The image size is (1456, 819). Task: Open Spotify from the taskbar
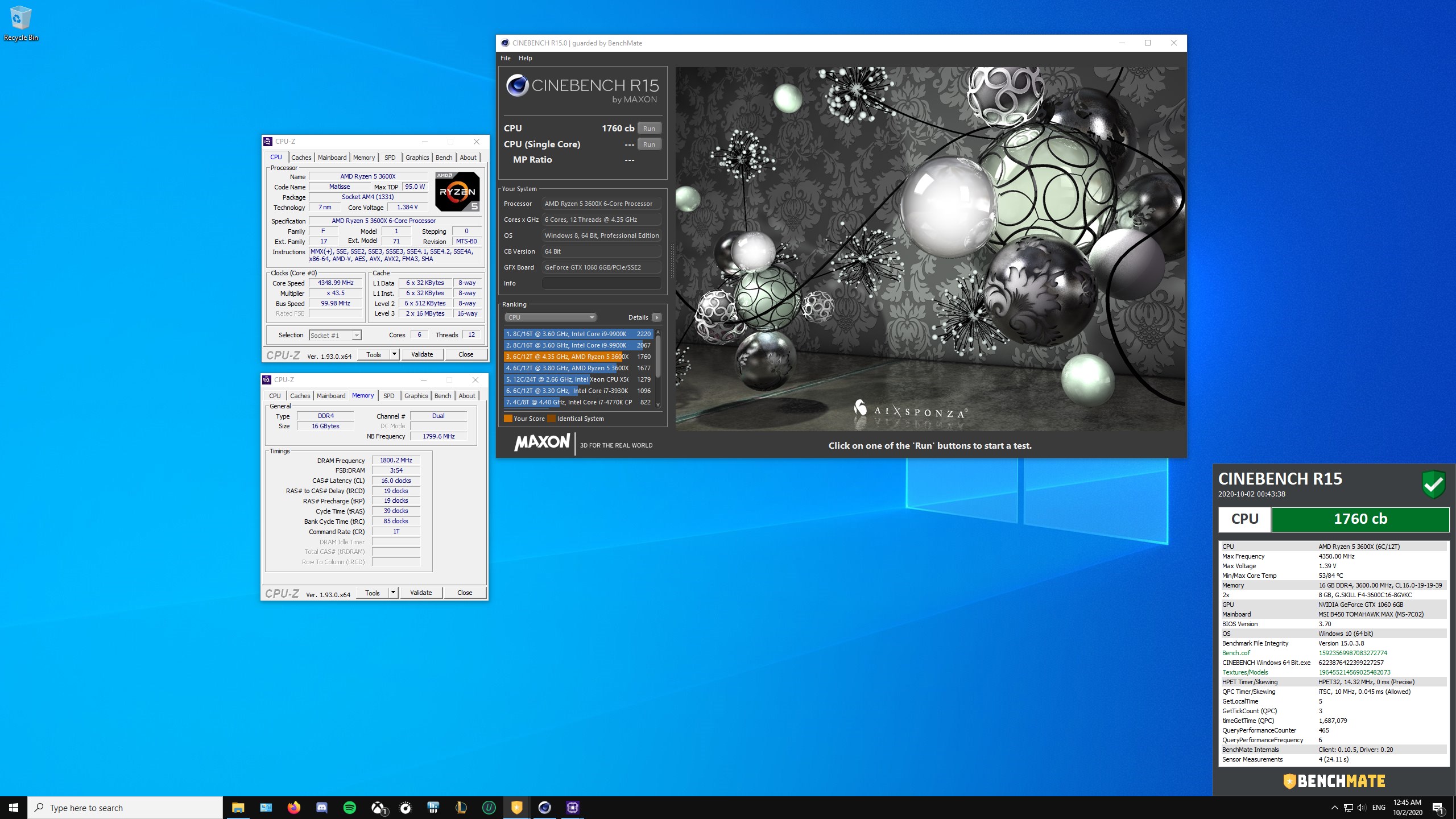point(350,808)
